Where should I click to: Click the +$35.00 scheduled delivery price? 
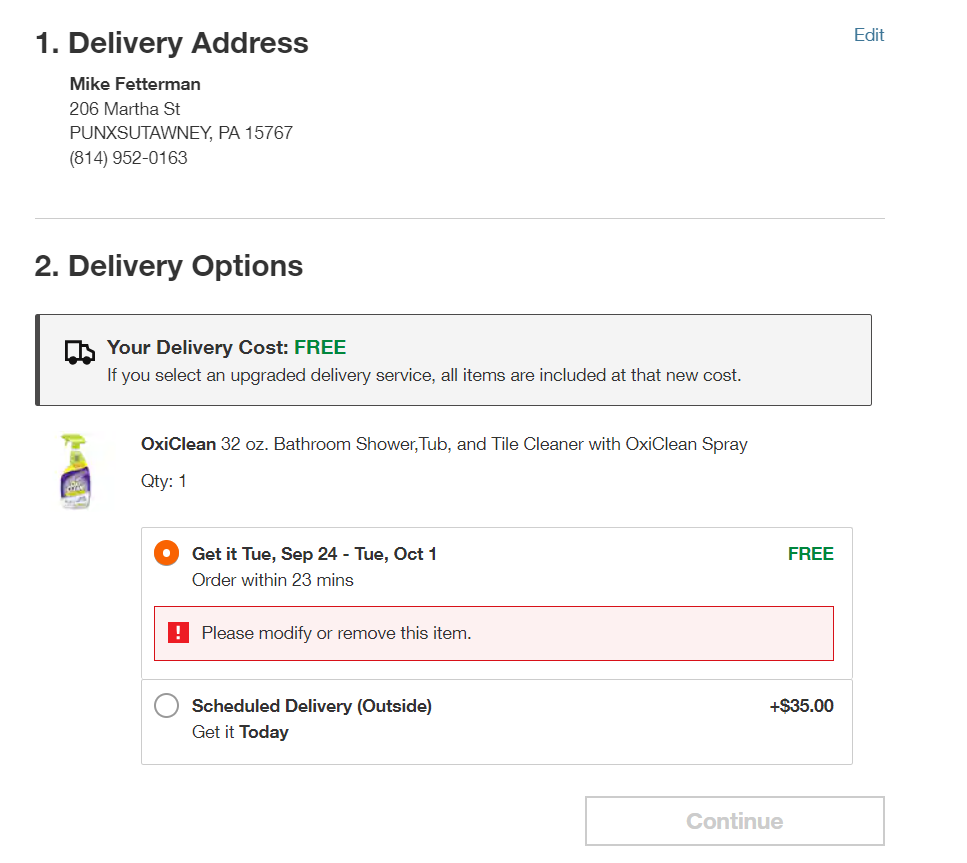(801, 706)
